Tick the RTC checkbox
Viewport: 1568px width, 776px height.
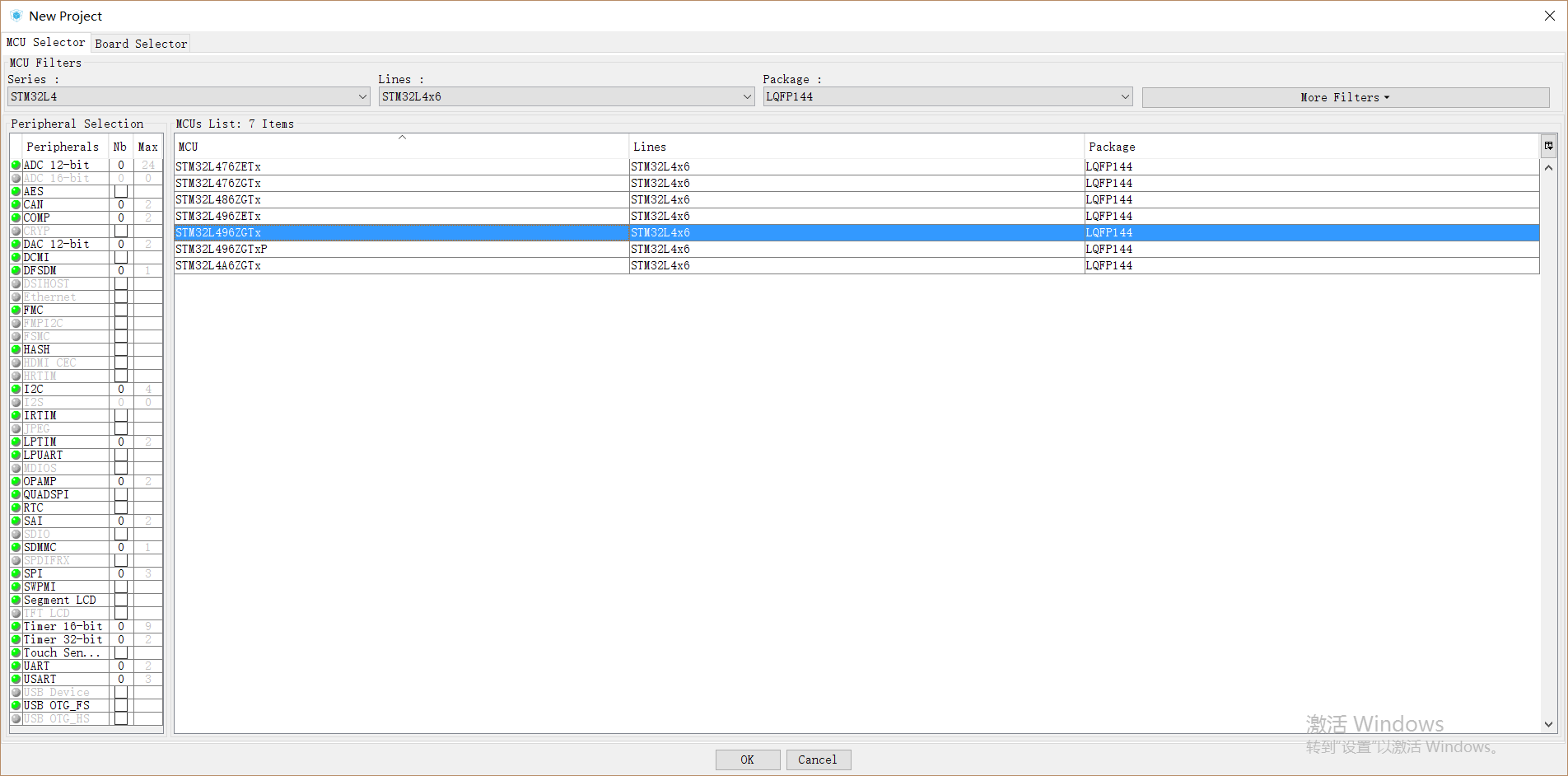click(121, 507)
